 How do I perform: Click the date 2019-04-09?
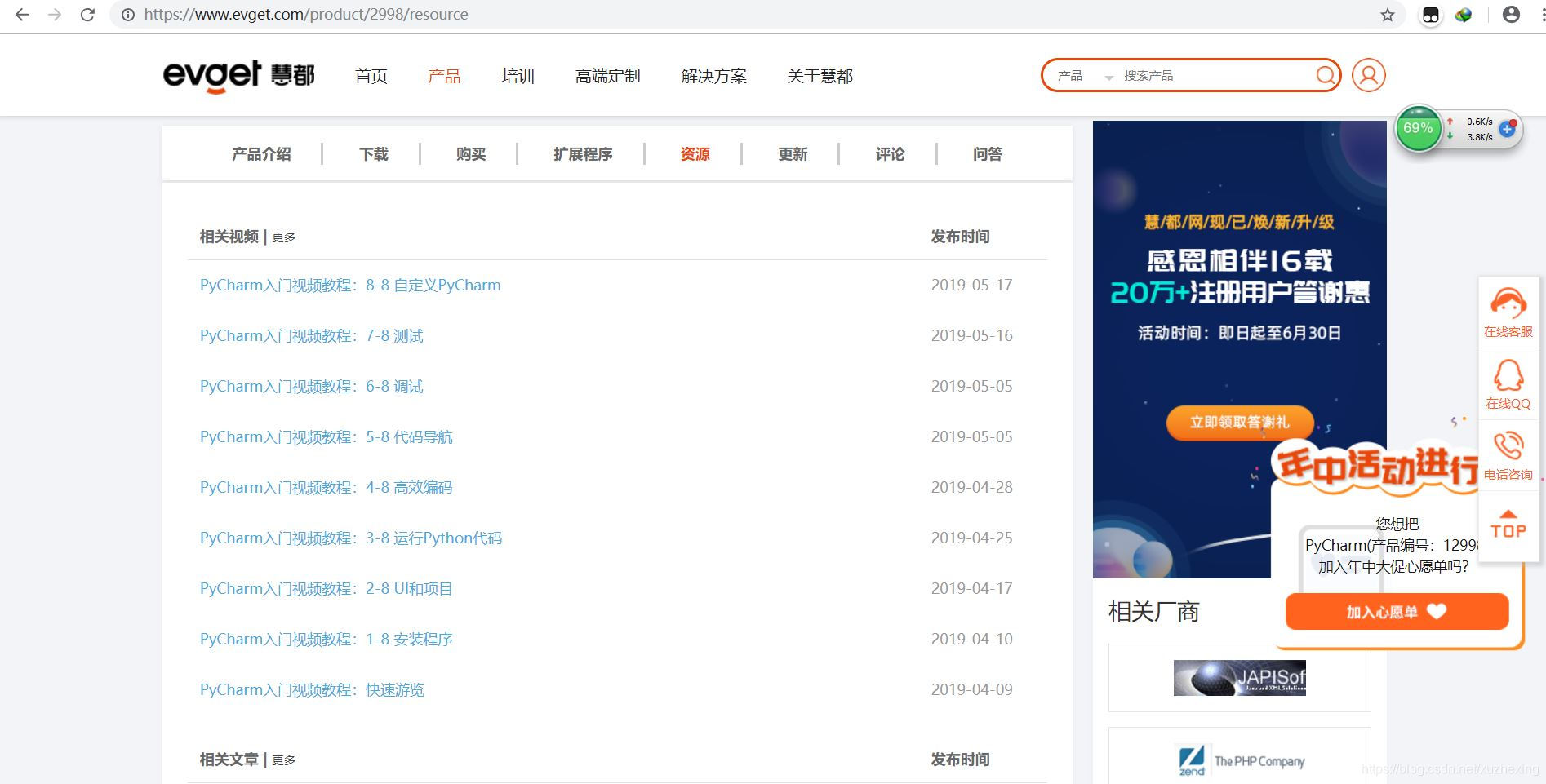click(971, 689)
